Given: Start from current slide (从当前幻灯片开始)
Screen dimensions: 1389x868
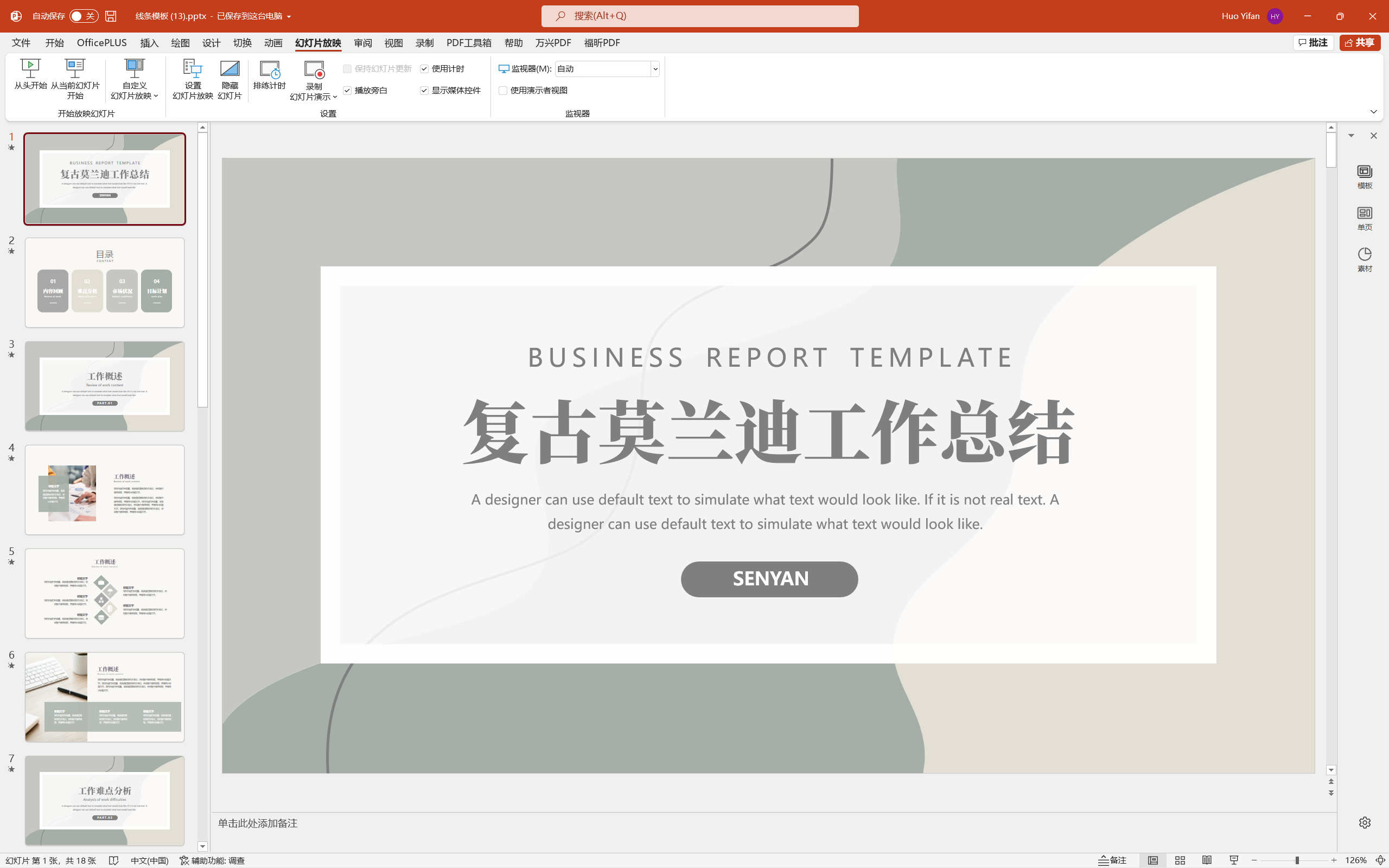Looking at the screenshot, I should click(75, 69).
